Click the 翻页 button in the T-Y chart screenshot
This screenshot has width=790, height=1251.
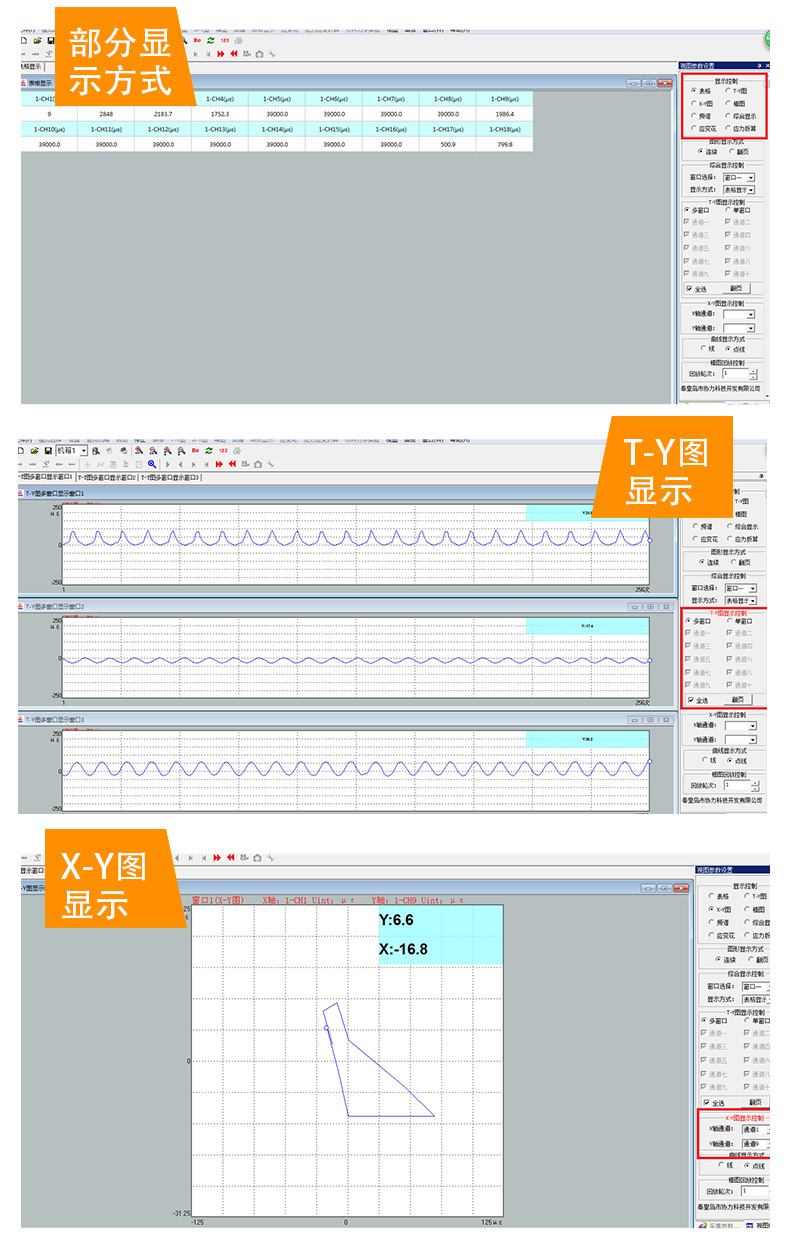(x=738, y=699)
